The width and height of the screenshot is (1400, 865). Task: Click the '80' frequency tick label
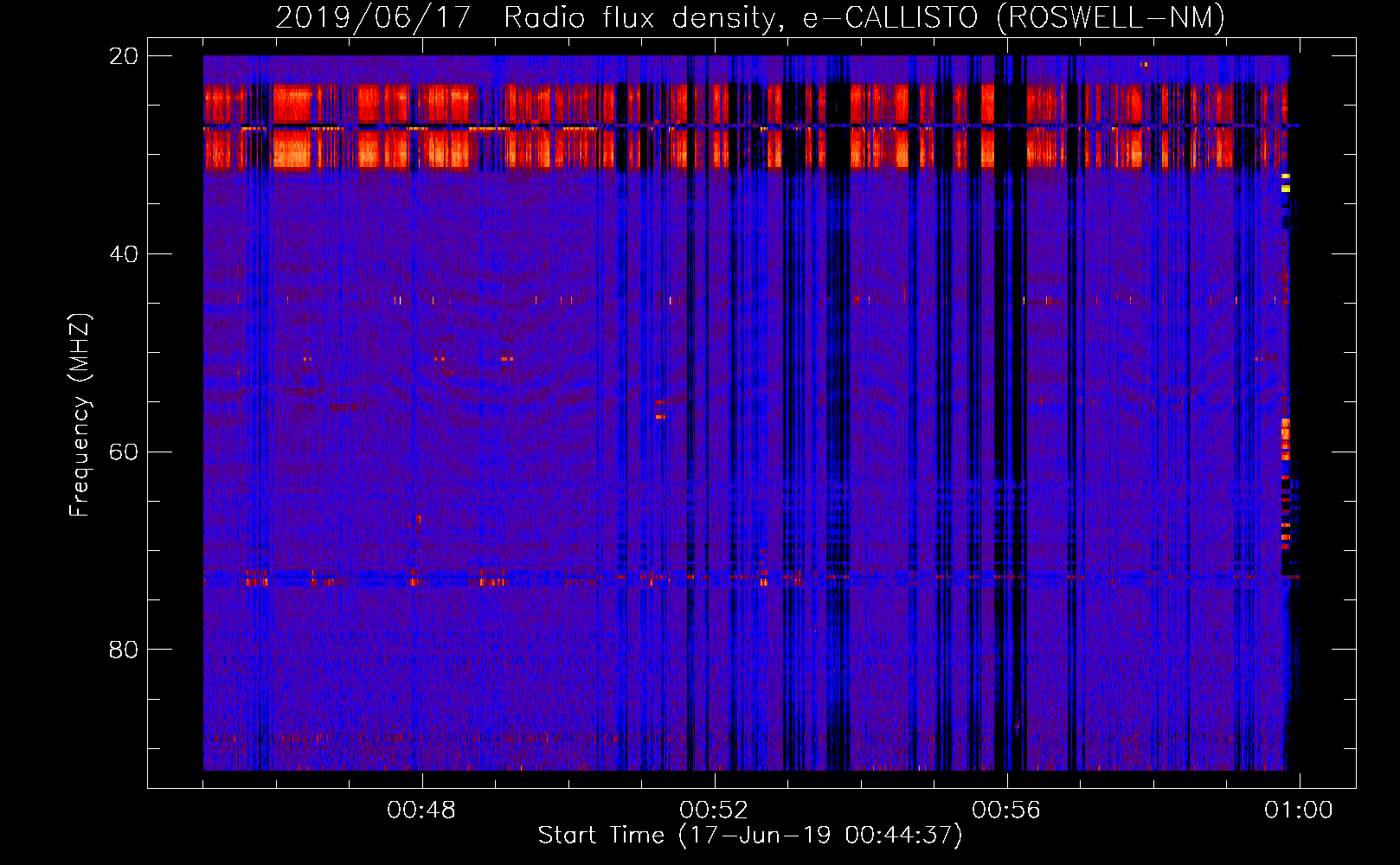coord(124,650)
